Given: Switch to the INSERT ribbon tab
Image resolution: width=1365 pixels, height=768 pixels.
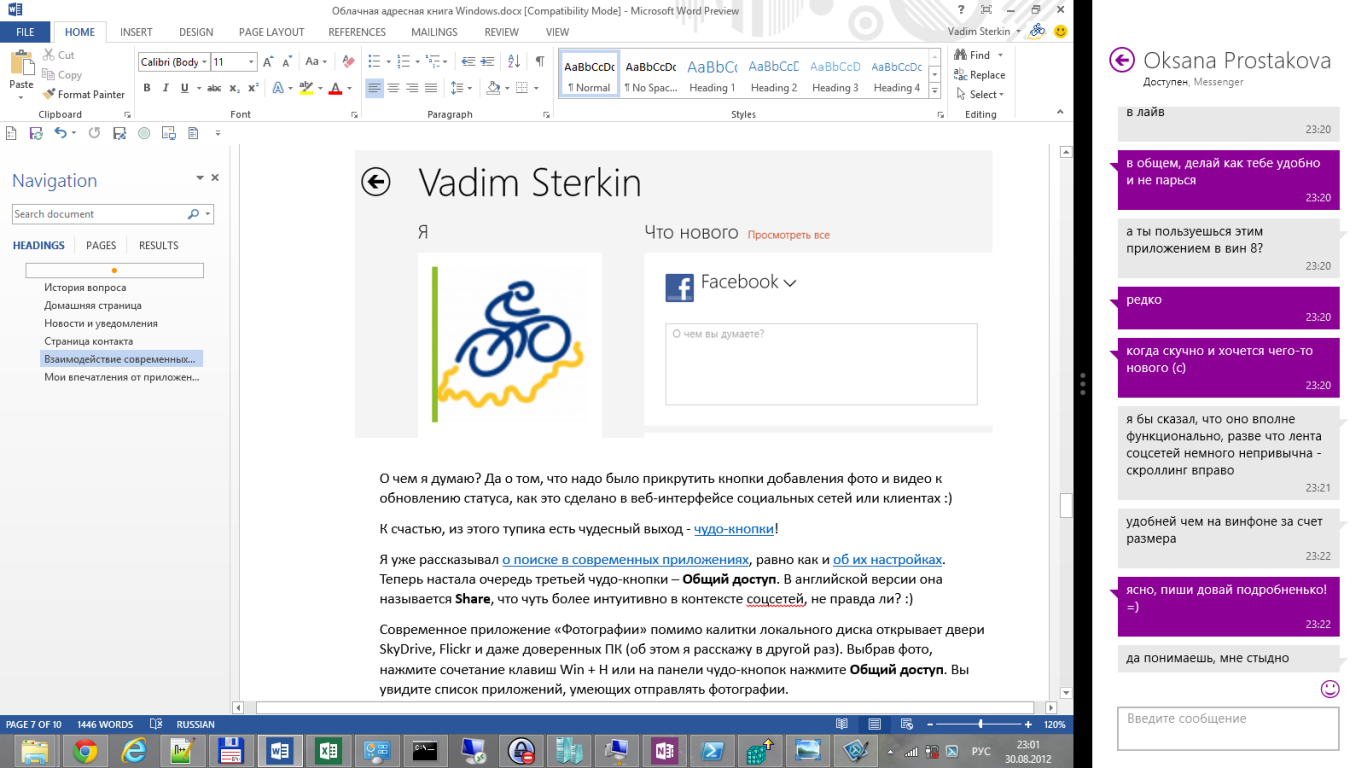Looking at the screenshot, I should pyautogui.click(x=136, y=32).
